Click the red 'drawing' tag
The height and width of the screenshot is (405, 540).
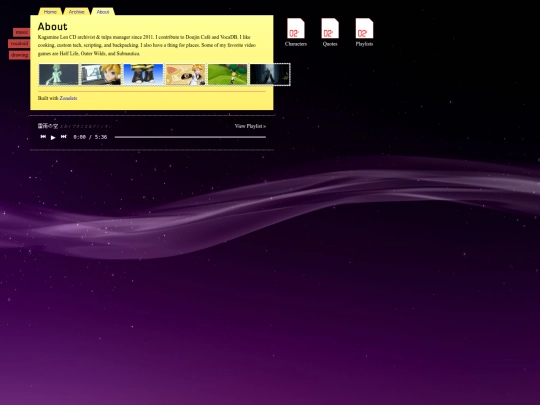pyautogui.click(x=20, y=55)
